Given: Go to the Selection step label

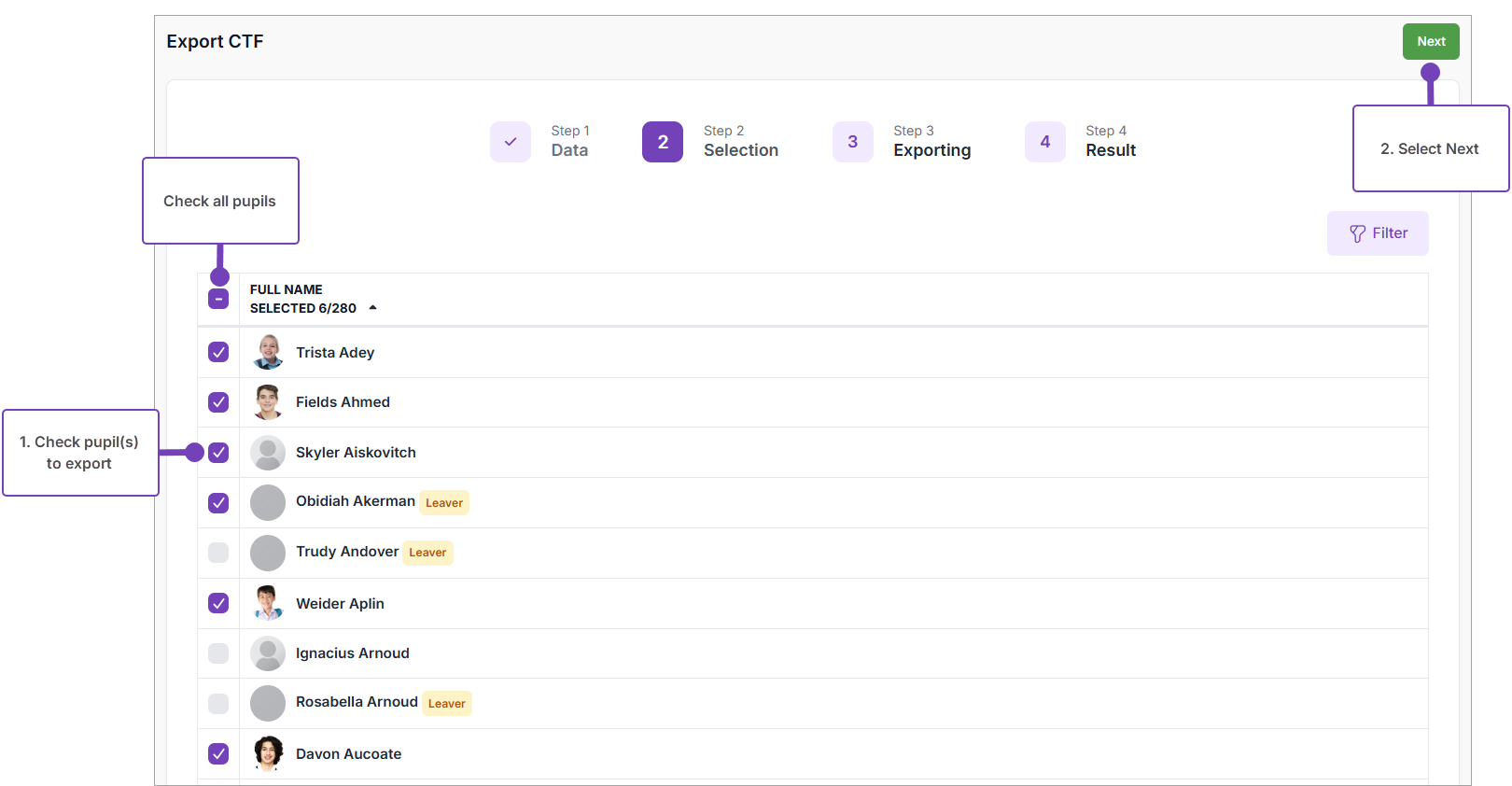Looking at the screenshot, I should 740,150.
